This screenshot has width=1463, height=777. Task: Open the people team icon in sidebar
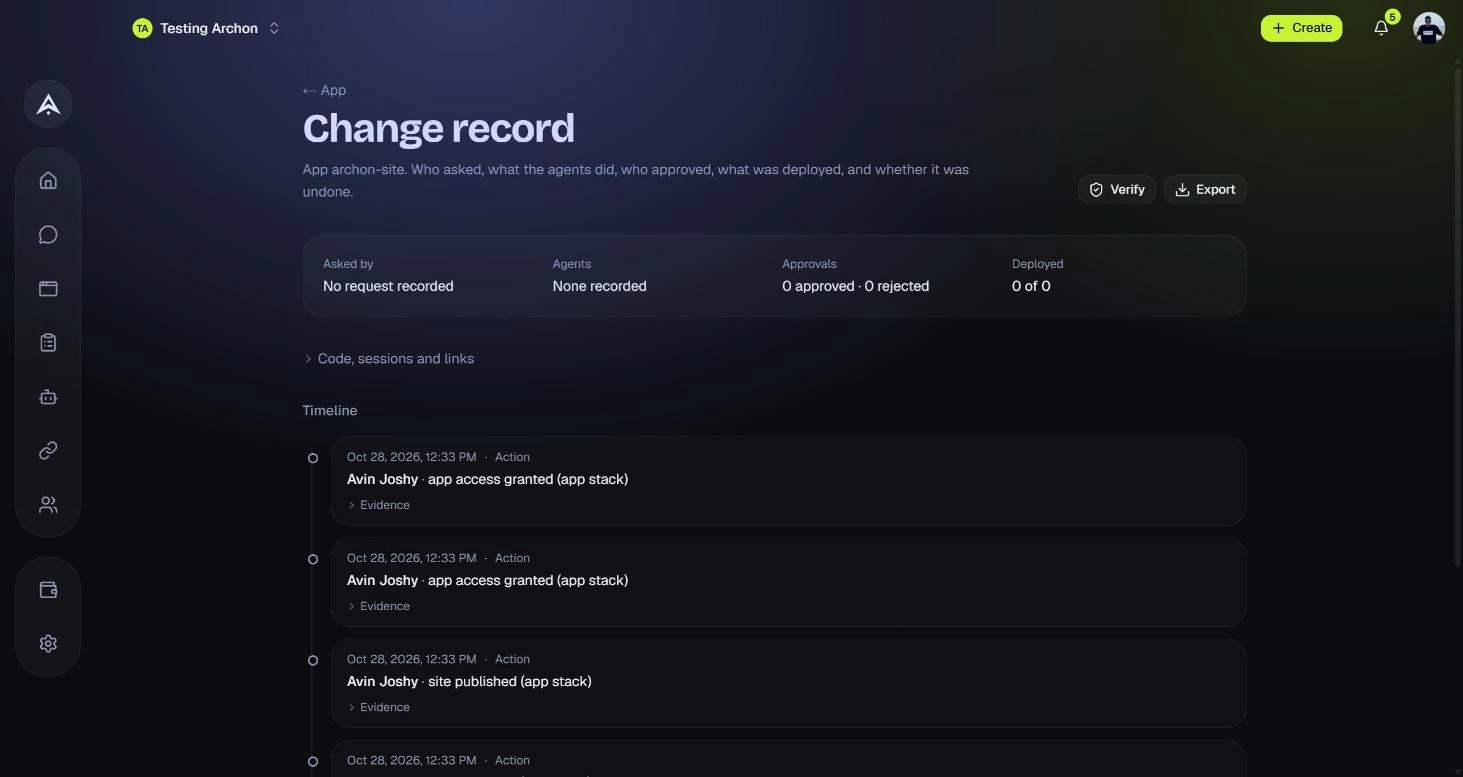pos(48,505)
